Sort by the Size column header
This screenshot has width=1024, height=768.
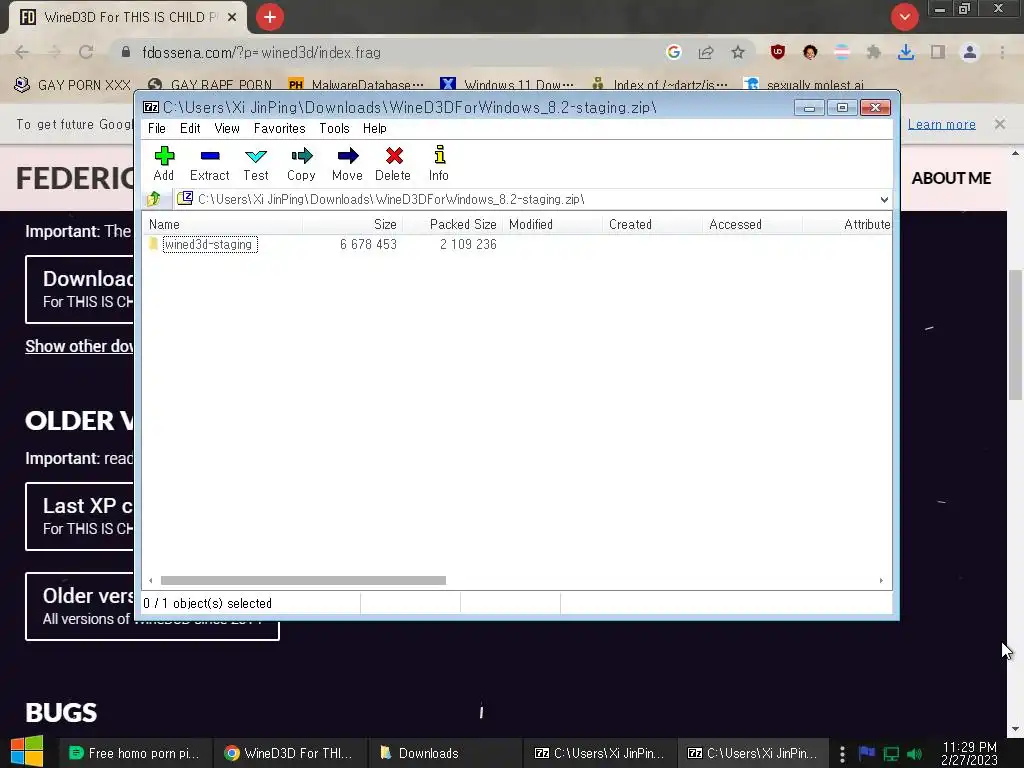[x=352, y=225]
